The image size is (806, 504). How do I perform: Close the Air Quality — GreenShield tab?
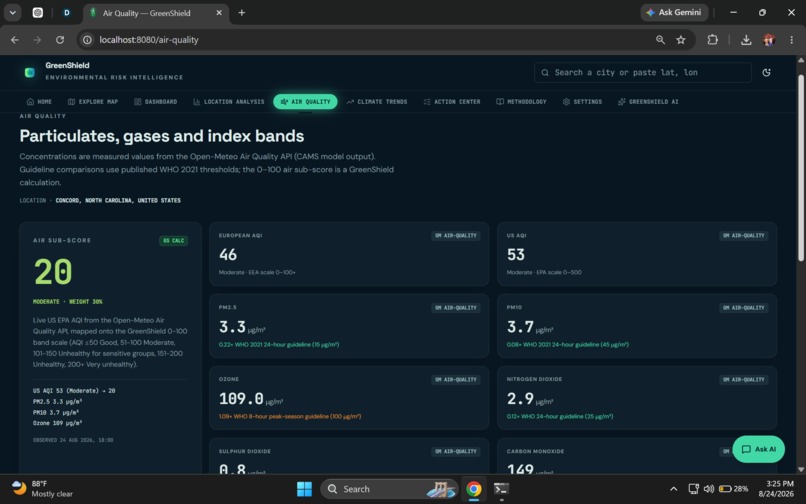(x=219, y=13)
